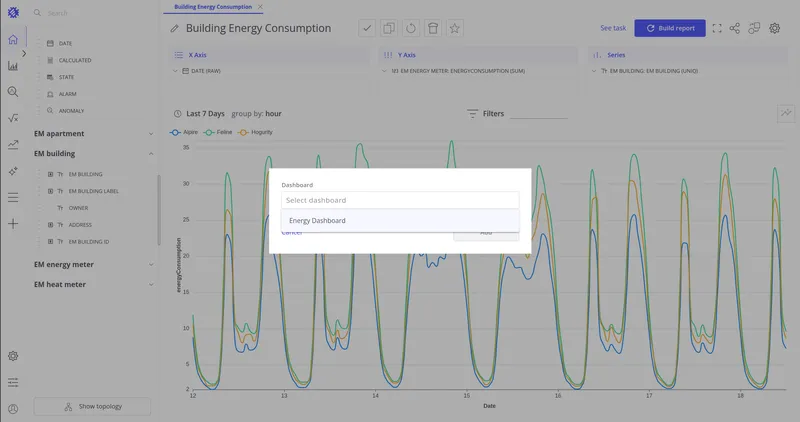800x422 pixels.
Task: Click the duplicate copy toolbar button
Action: [x=389, y=28]
